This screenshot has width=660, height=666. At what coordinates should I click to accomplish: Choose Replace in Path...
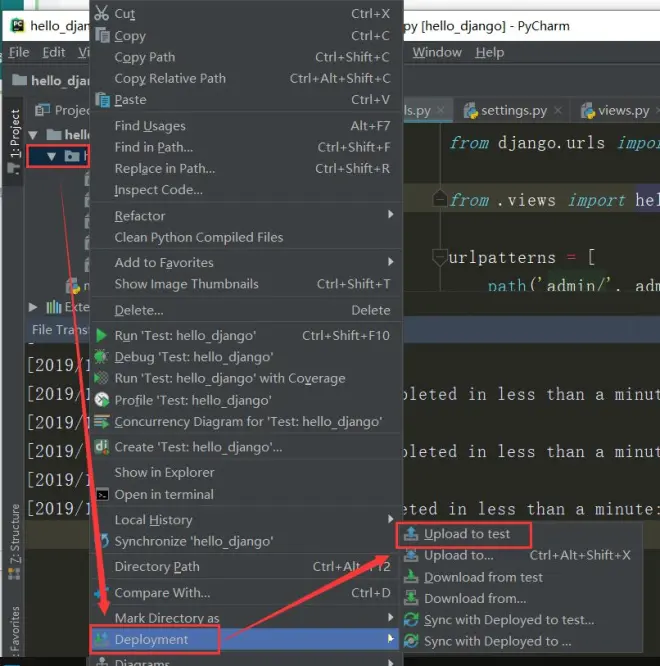coord(246,168)
